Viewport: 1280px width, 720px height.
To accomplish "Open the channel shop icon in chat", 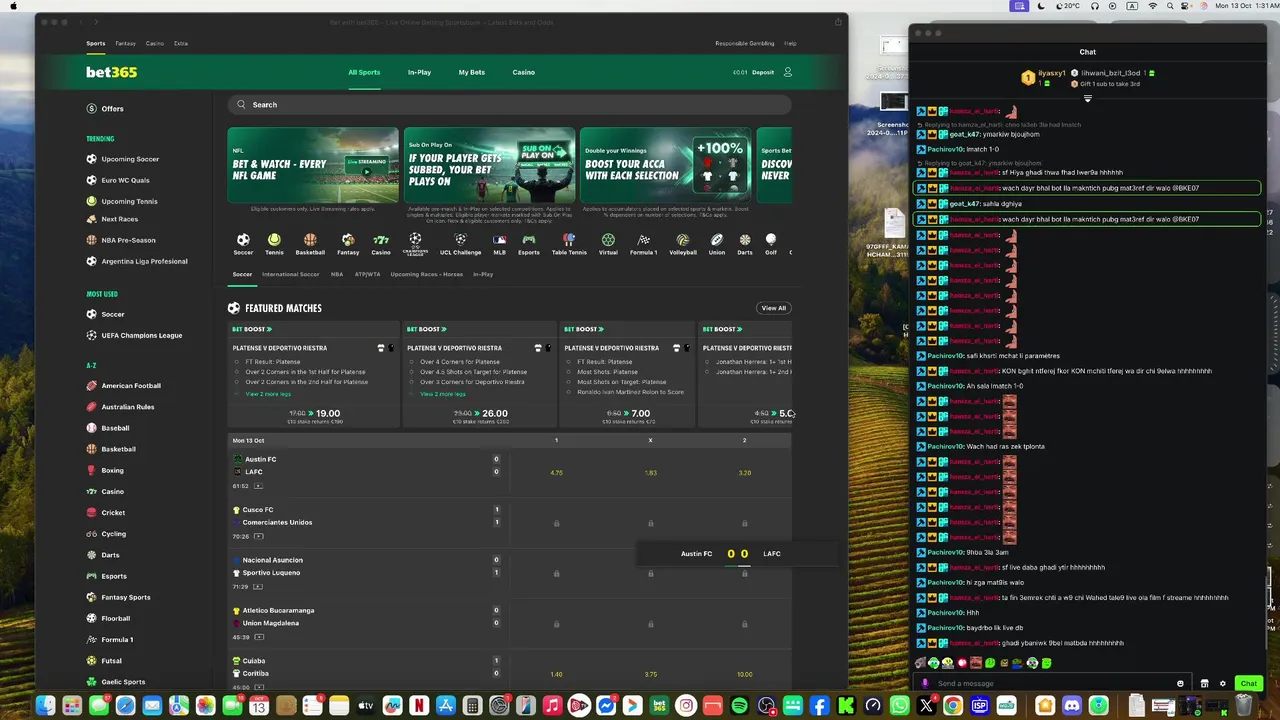I will (x=1204, y=683).
